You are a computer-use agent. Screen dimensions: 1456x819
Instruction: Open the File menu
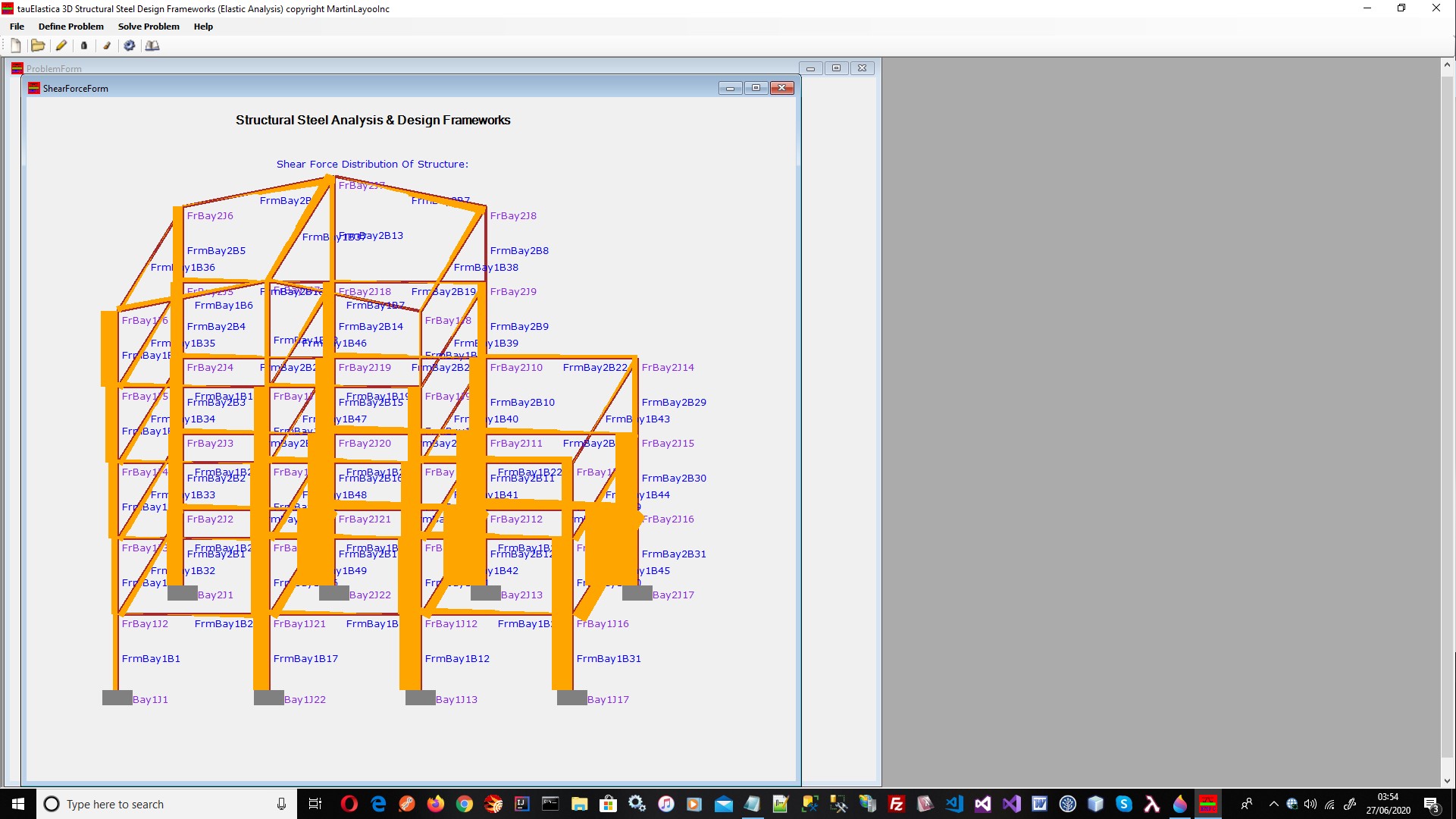(17, 27)
